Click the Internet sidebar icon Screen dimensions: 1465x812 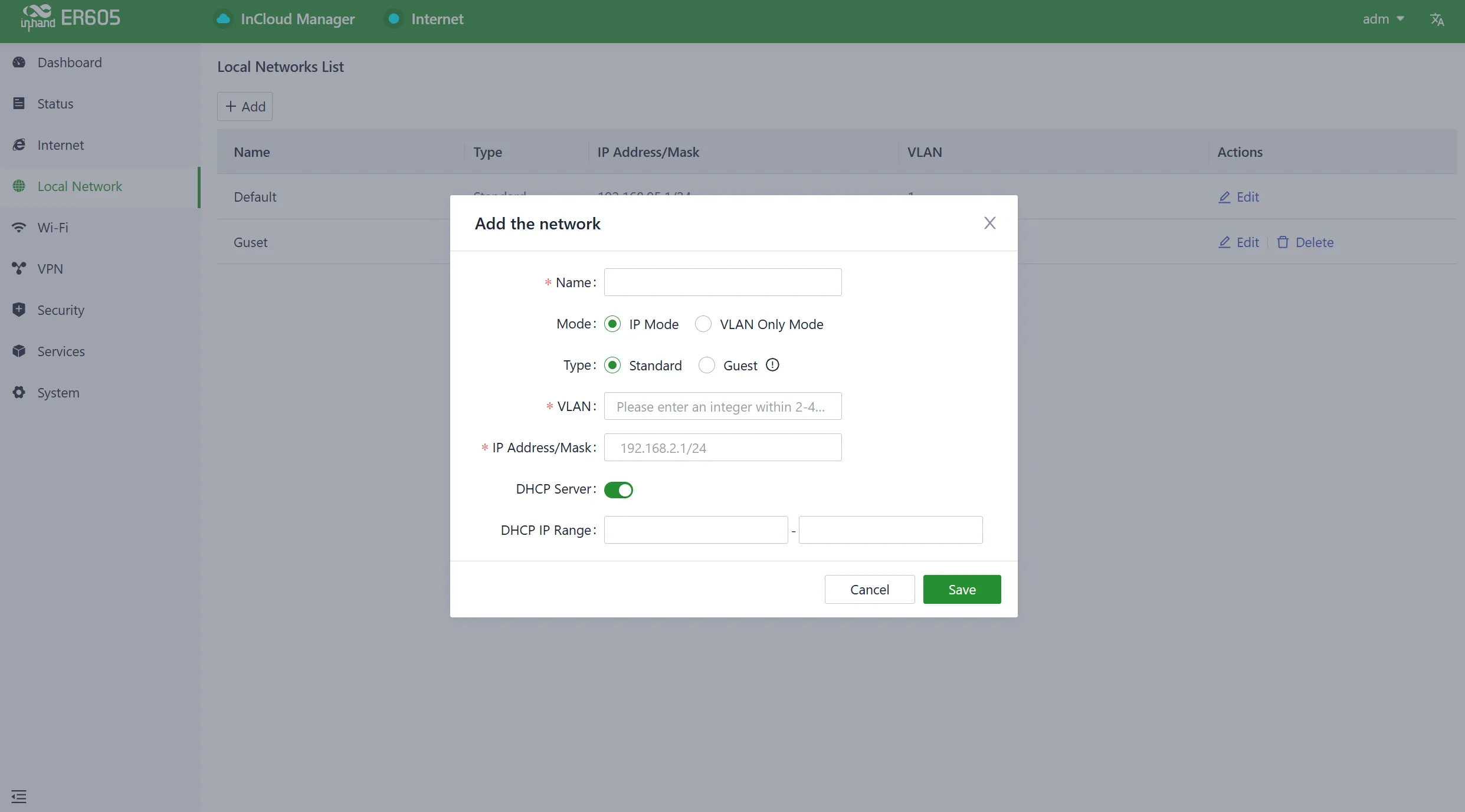[x=19, y=145]
